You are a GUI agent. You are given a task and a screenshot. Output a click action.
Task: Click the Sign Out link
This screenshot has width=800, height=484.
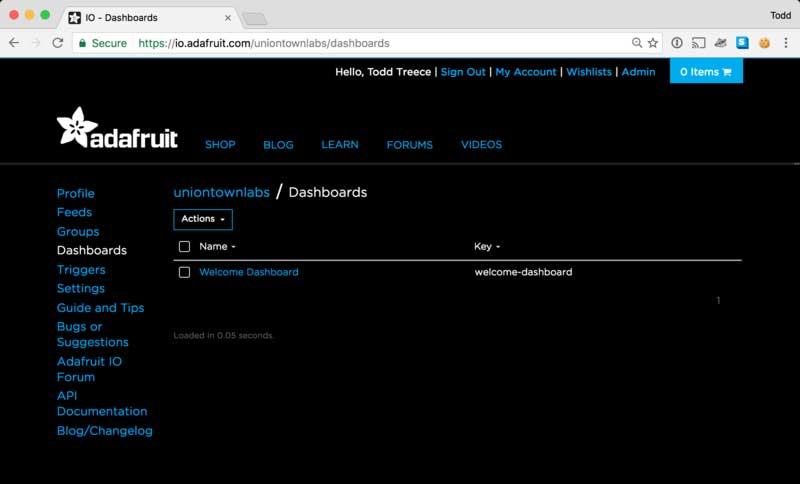463,72
